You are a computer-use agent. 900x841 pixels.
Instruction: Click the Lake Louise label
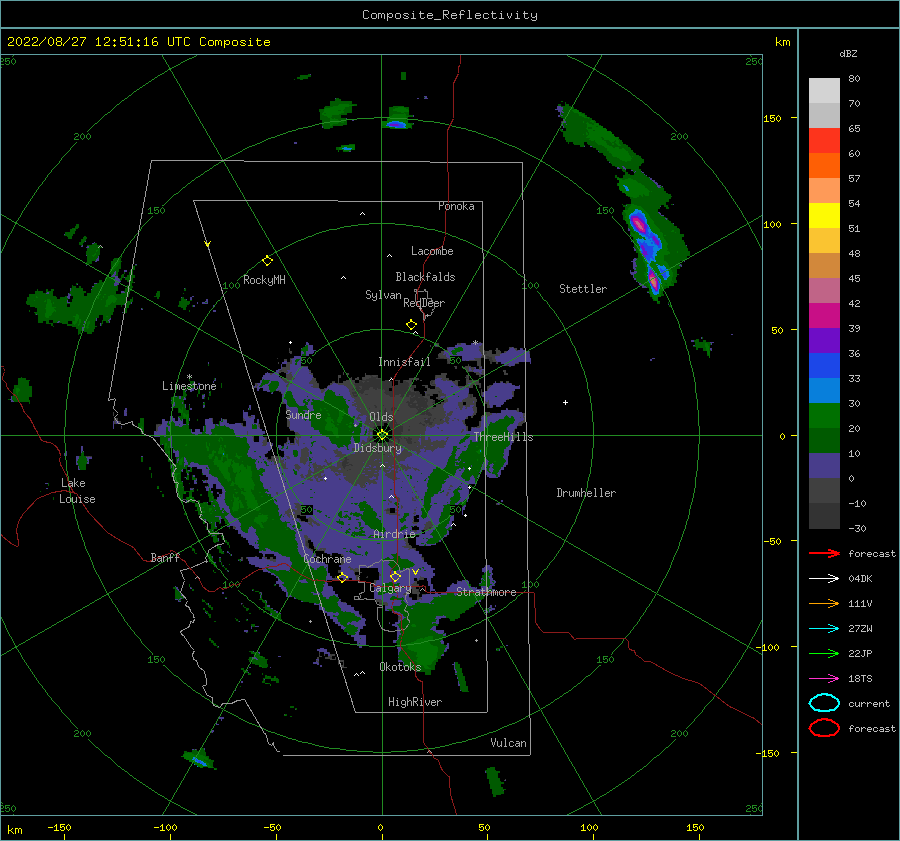pos(77,491)
